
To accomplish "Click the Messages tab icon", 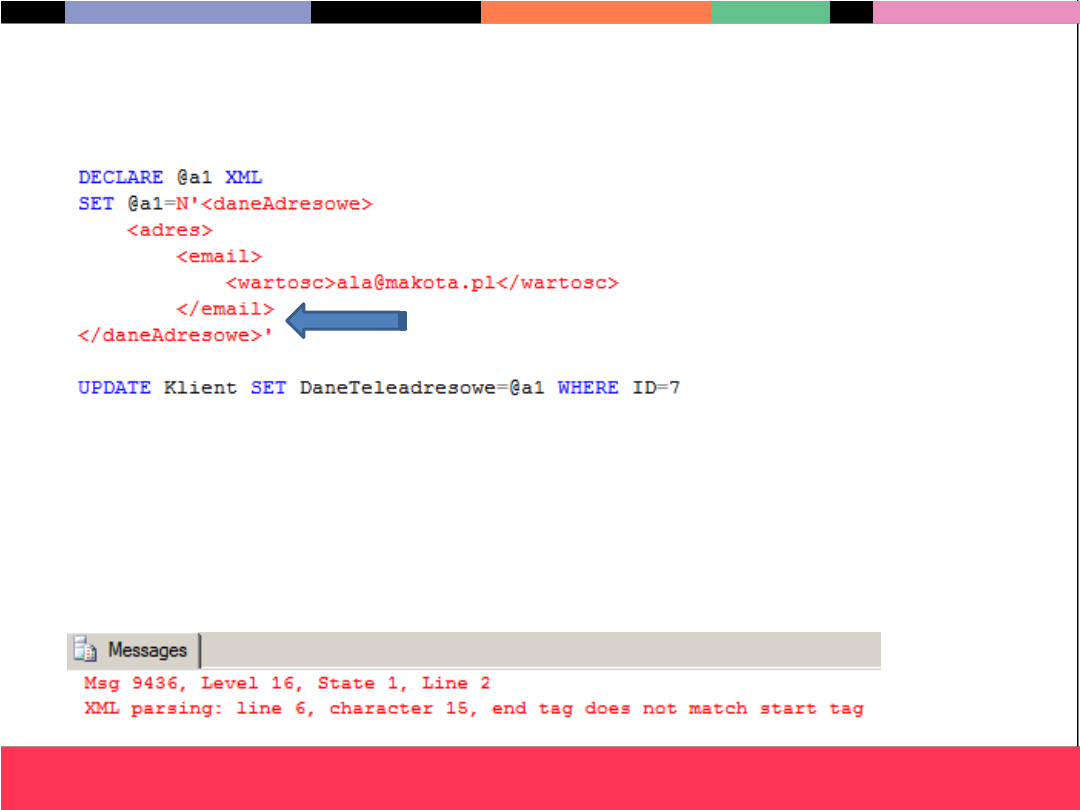I will point(86,651).
